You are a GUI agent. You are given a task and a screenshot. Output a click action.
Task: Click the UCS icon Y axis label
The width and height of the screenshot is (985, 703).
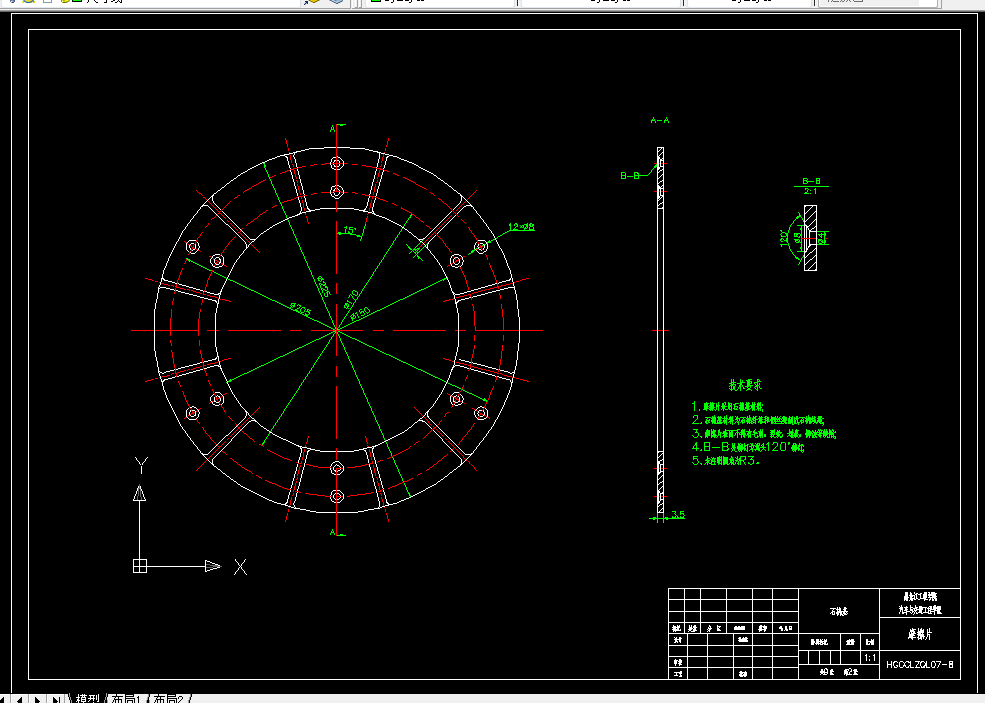pyautogui.click(x=141, y=466)
